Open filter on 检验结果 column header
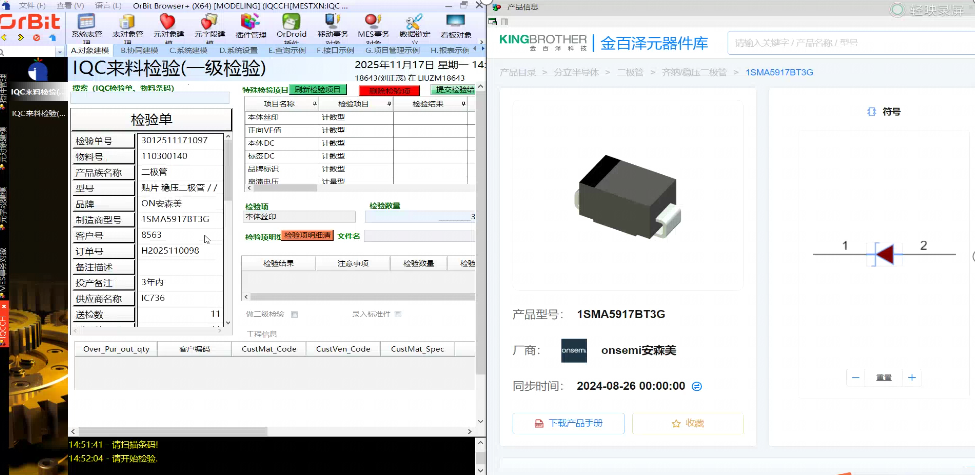 pyautogui.click(x=464, y=104)
